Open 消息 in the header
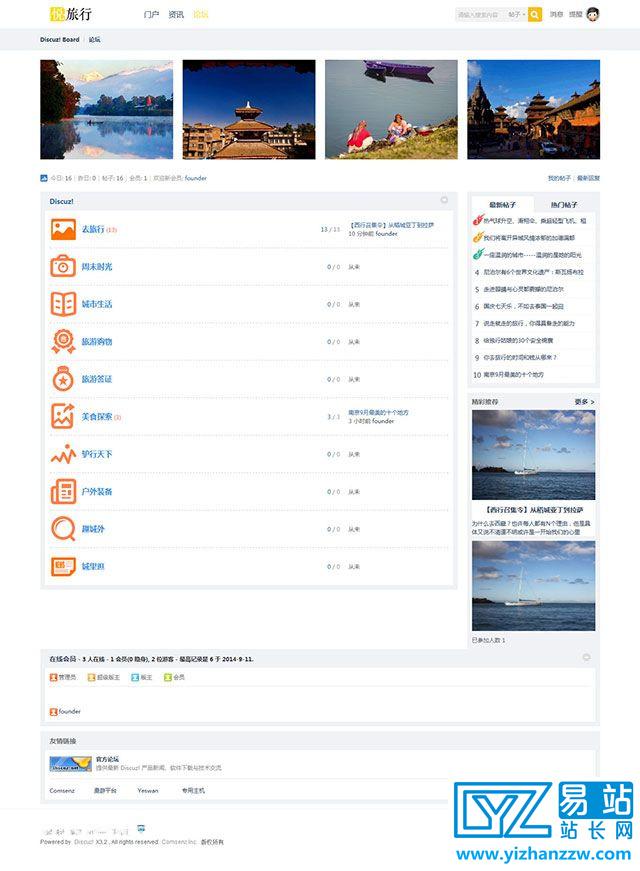Image resolution: width=640 pixels, height=871 pixels. (x=556, y=14)
